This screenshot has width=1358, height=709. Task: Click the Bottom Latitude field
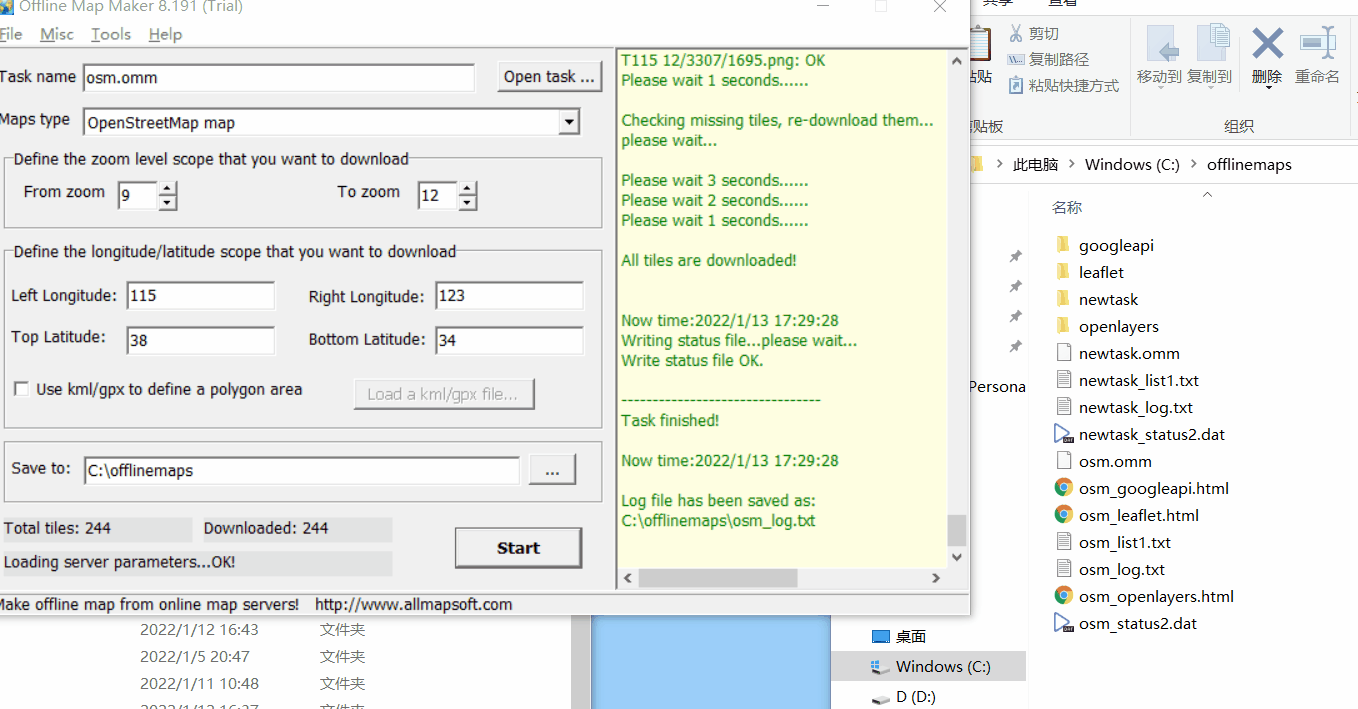point(509,340)
